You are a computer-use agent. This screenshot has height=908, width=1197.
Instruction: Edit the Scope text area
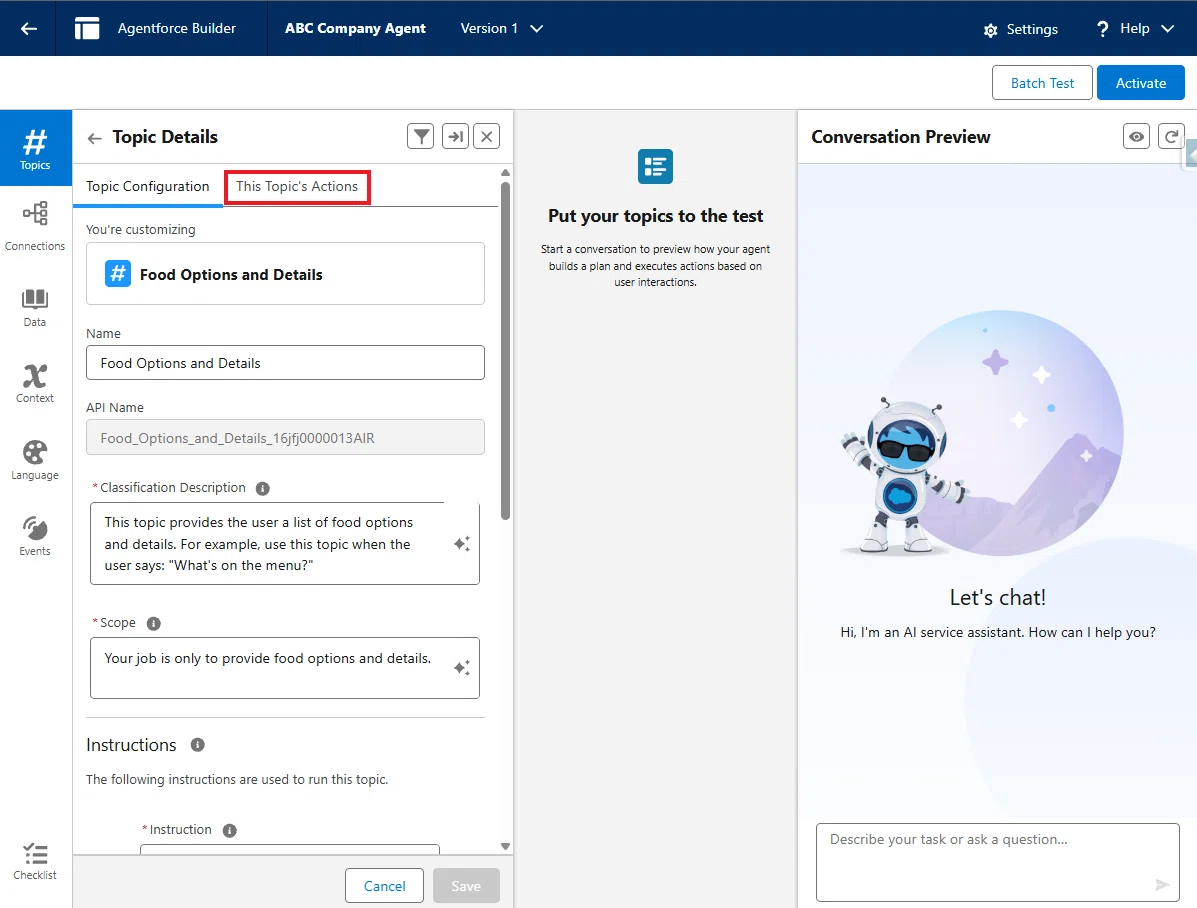click(285, 668)
